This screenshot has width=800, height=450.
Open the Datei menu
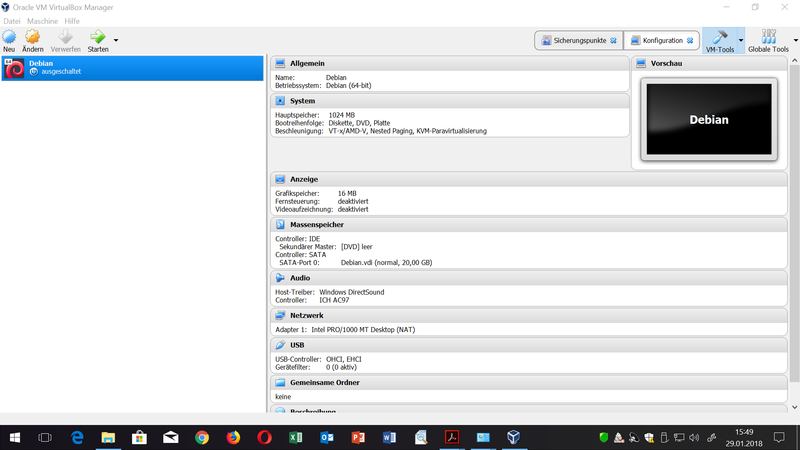pos(12,21)
